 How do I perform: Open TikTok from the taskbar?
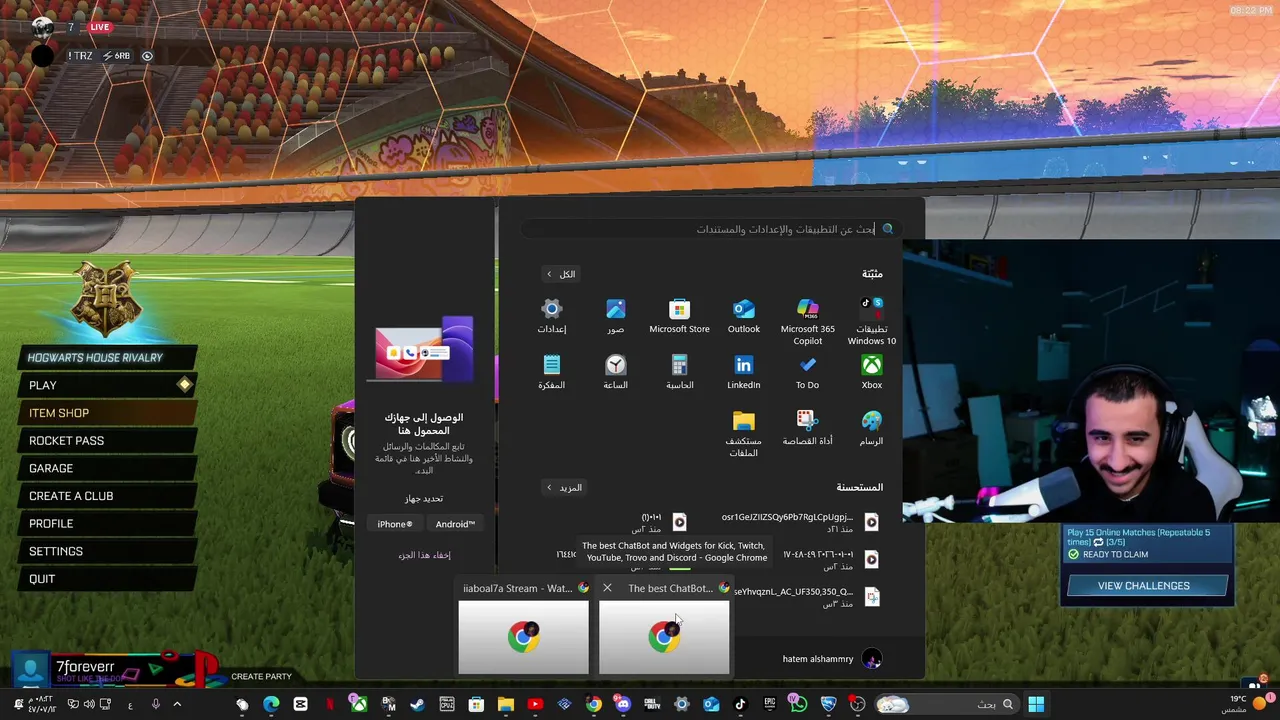pos(740,705)
